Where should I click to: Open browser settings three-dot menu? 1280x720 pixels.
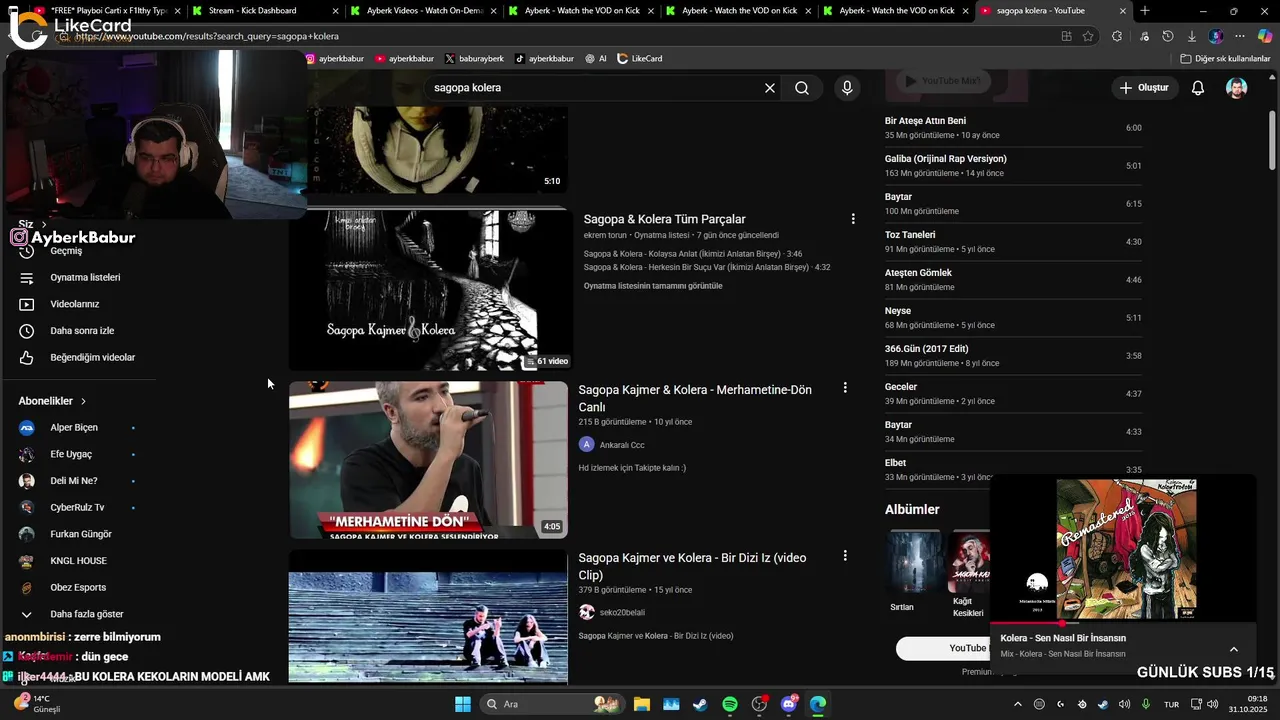pos(1240,36)
